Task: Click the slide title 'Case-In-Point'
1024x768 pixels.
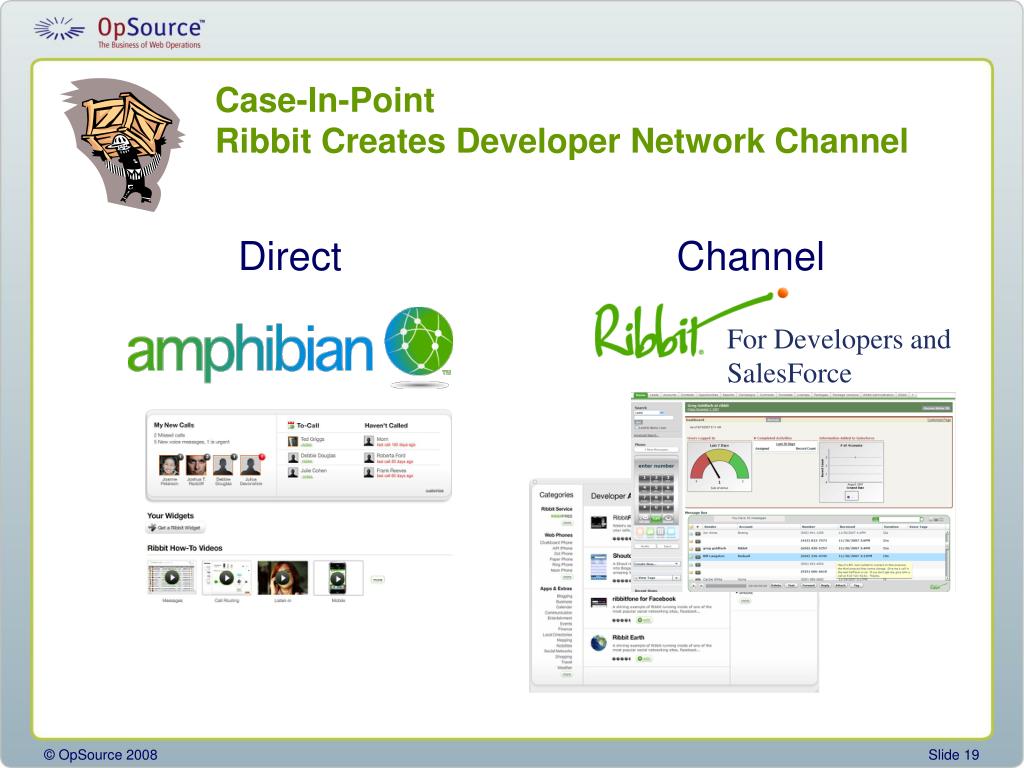Action: tap(325, 101)
